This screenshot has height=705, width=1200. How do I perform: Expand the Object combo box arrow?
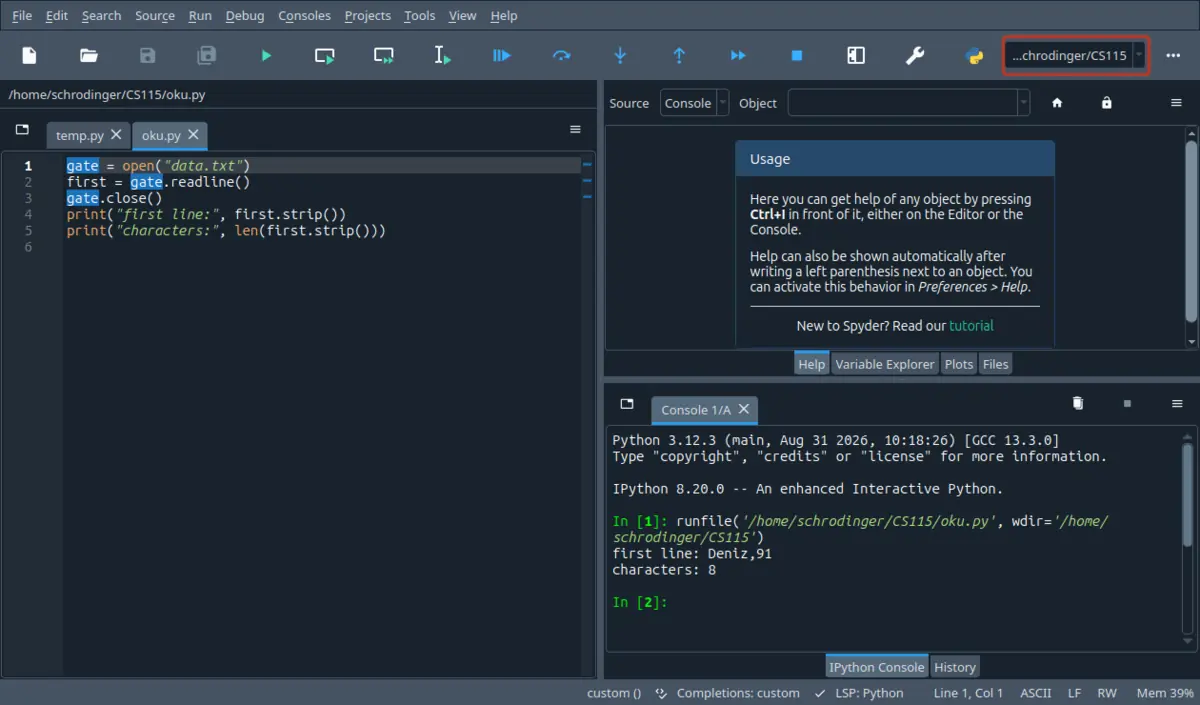point(1023,103)
